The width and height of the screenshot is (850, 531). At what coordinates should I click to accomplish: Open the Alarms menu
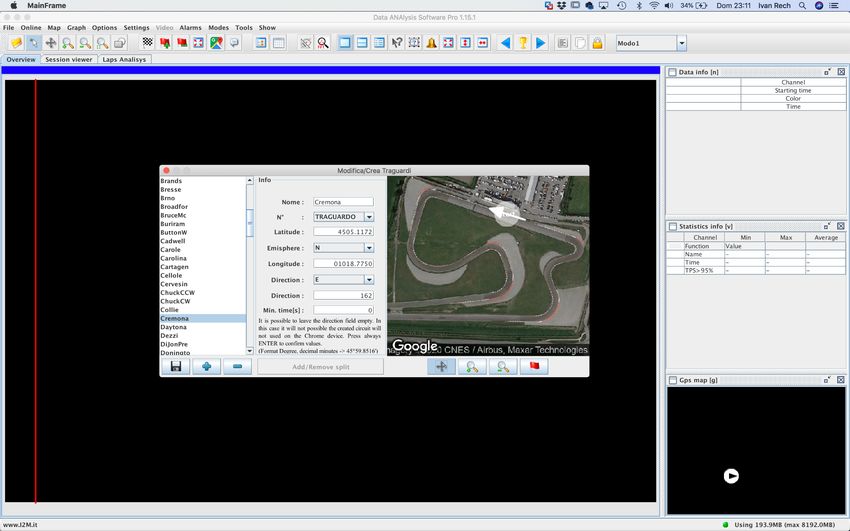190,28
